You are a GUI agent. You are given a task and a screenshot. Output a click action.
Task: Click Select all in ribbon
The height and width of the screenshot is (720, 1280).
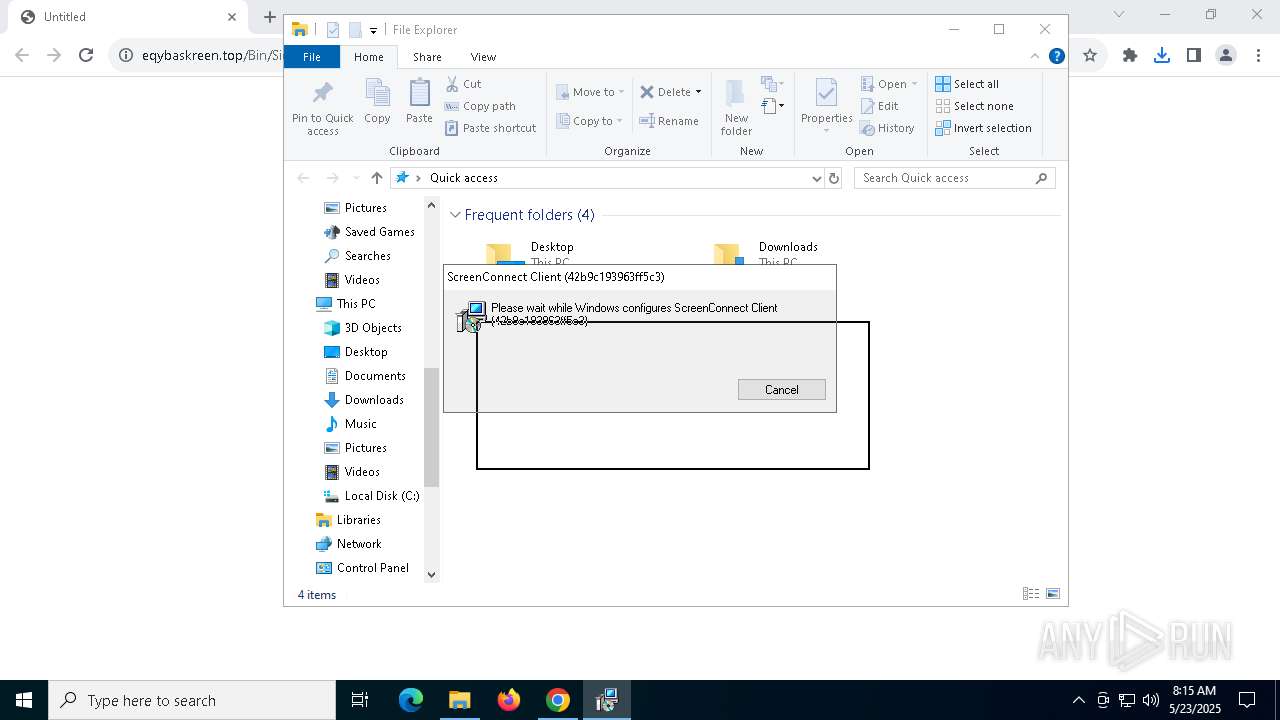[x=967, y=84]
